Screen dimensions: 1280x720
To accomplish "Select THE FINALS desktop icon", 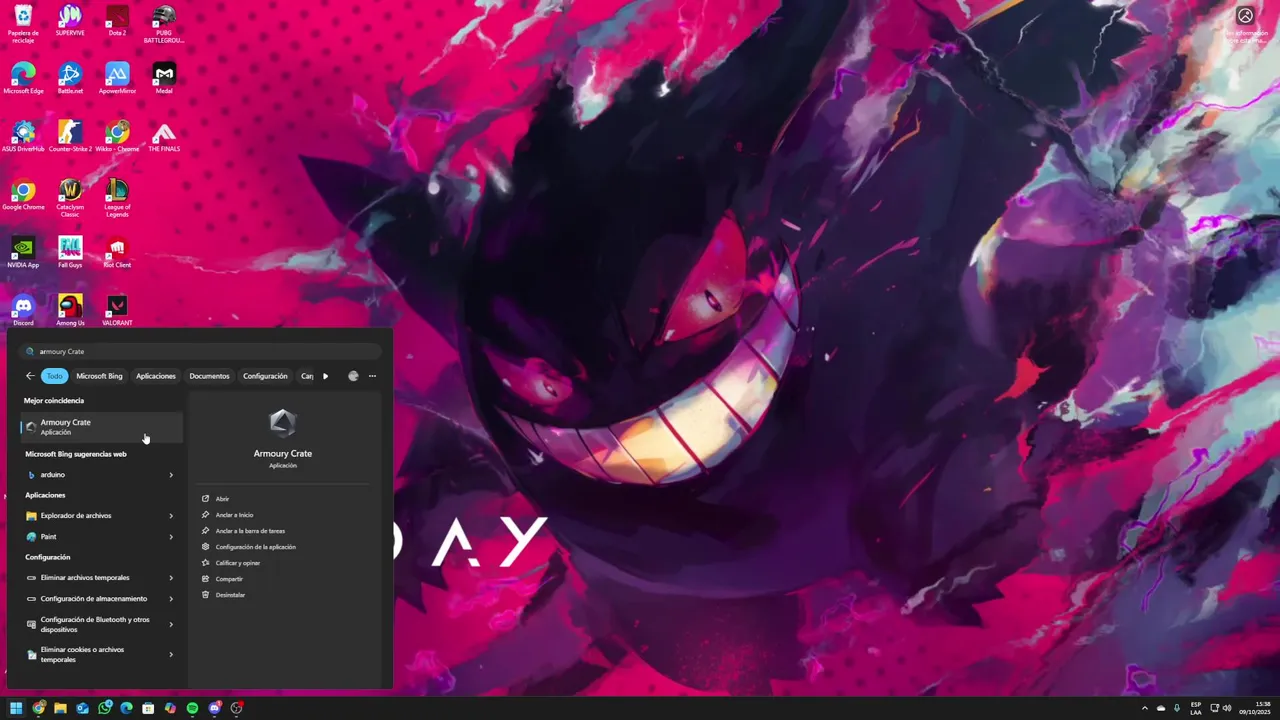I will click(164, 136).
